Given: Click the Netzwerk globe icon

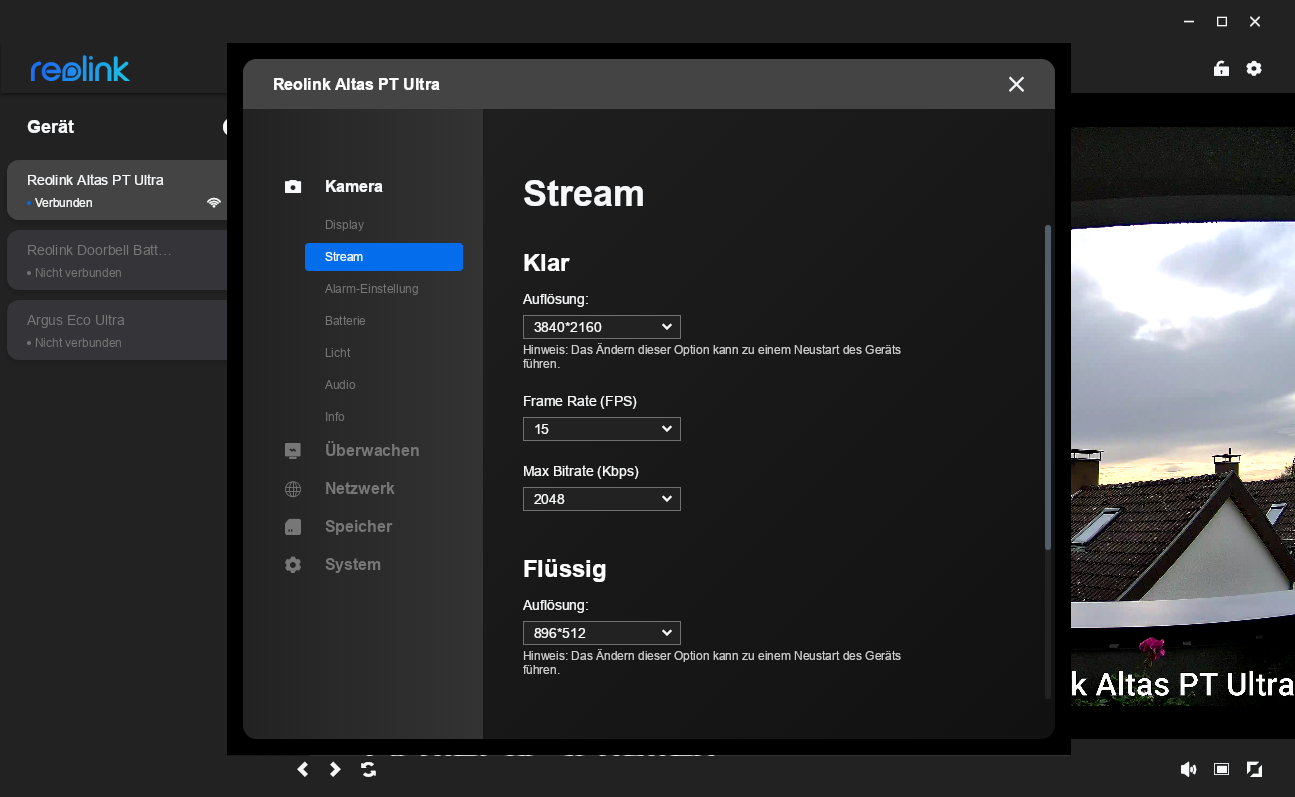Looking at the screenshot, I should (293, 489).
